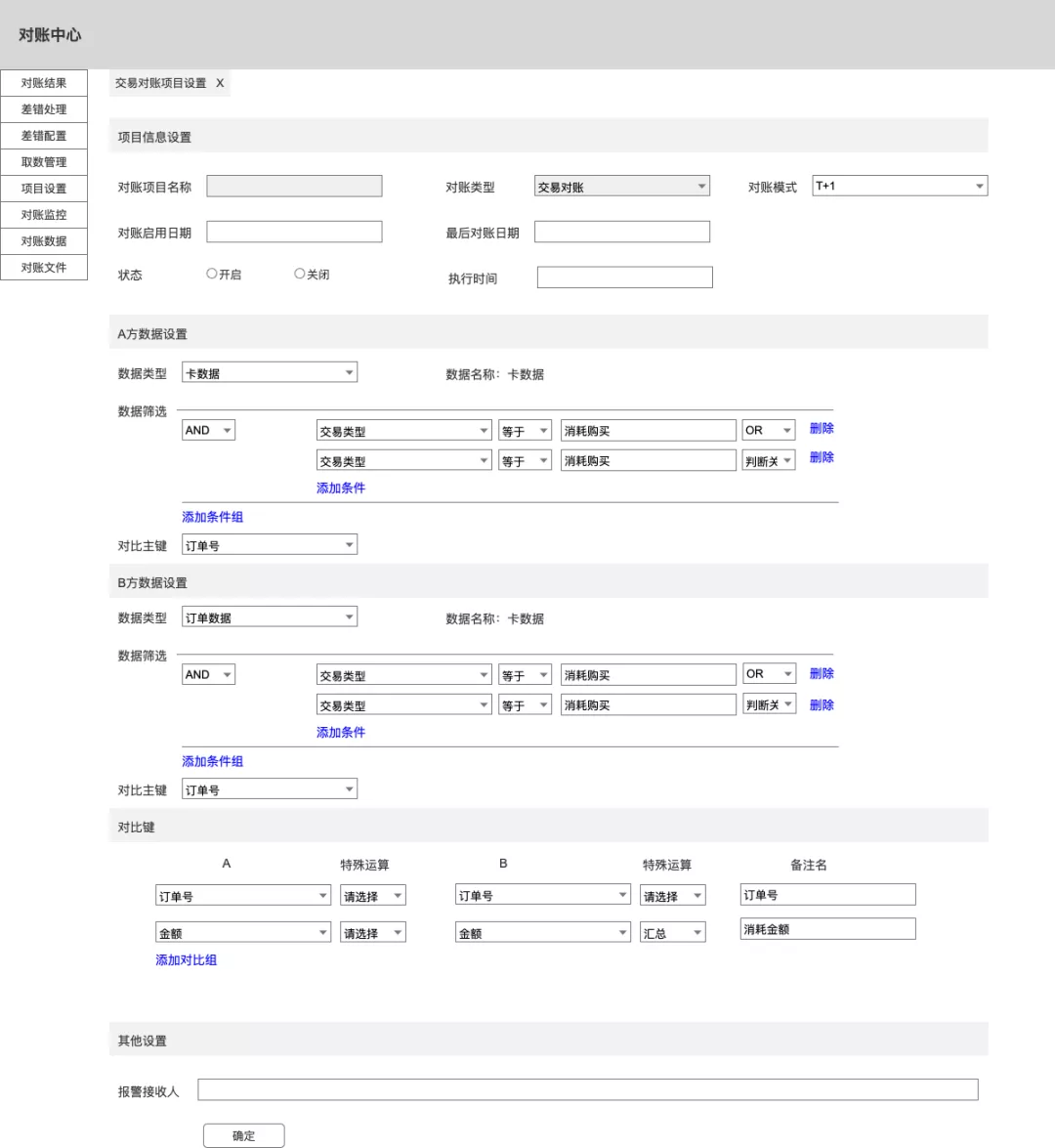Delete first filter condition in A方数据设置
Viewport: 1055px width, 1148px height.
[822, 429]
